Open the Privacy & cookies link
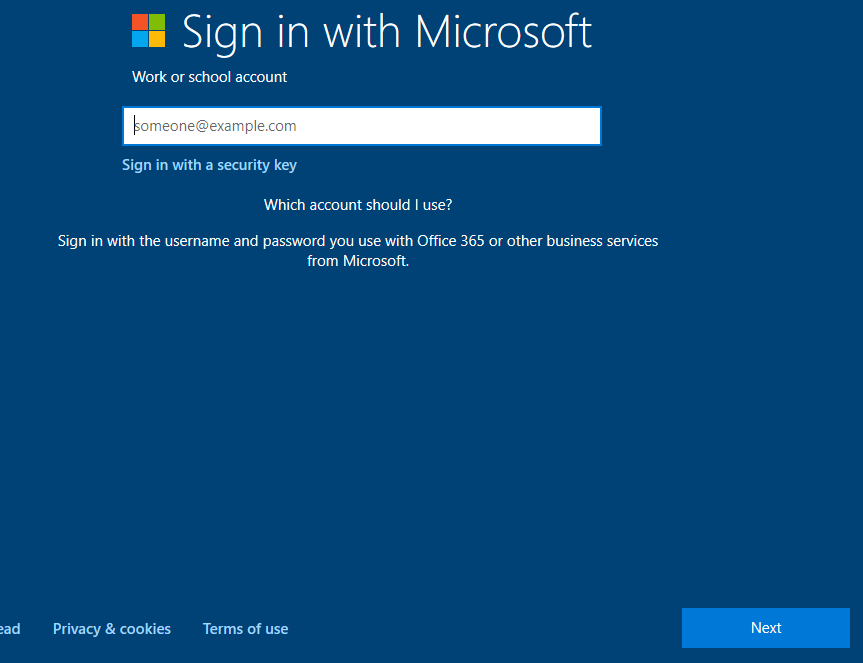Viewport: 863px width, 663px height. pyautogui.click(x=112, y=629)
